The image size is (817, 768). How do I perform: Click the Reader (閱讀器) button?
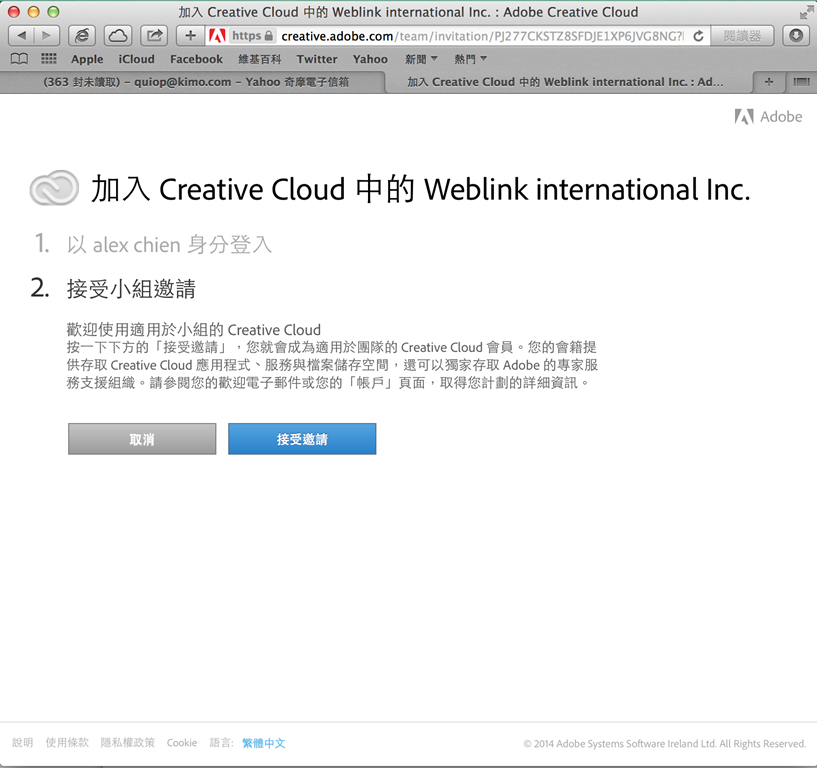click(x=742, y=35)
